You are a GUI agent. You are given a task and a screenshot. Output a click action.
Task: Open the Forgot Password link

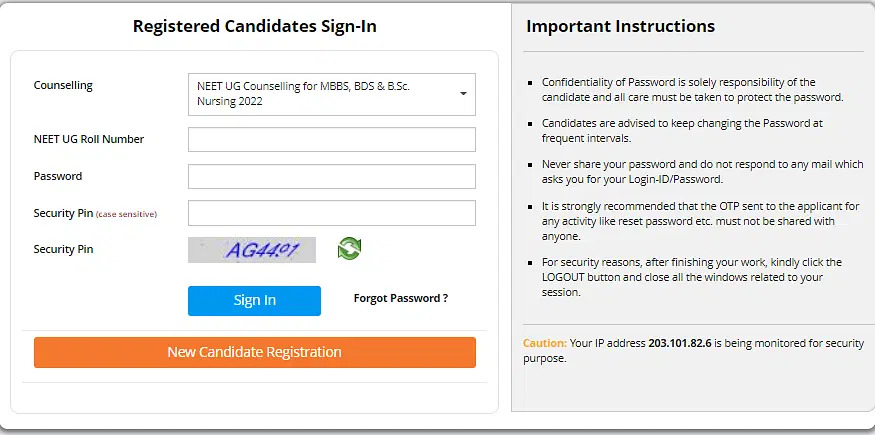point(400,298)
